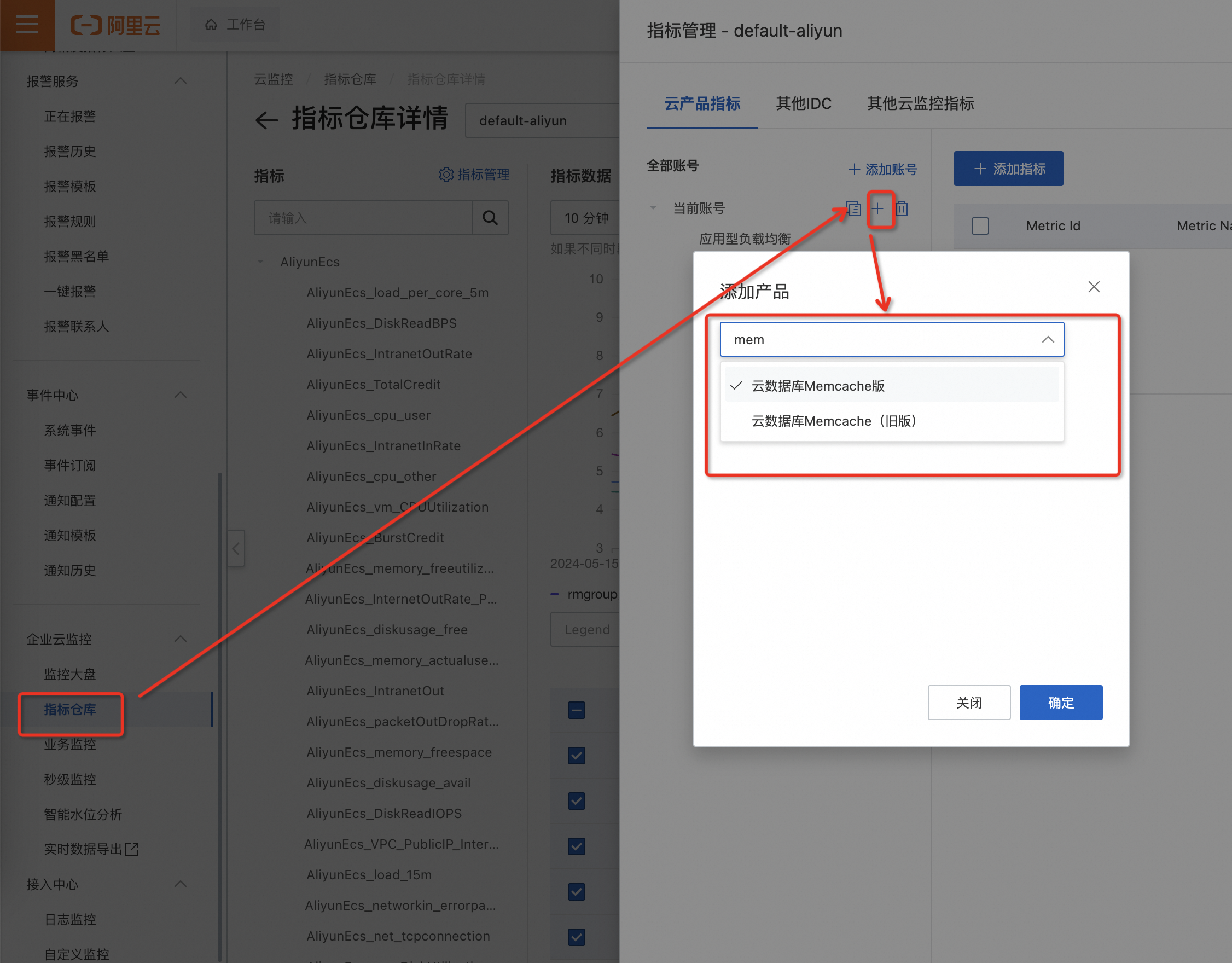
Task: Close the 添加产品 dialog with X
Action: coord(1094,287)
